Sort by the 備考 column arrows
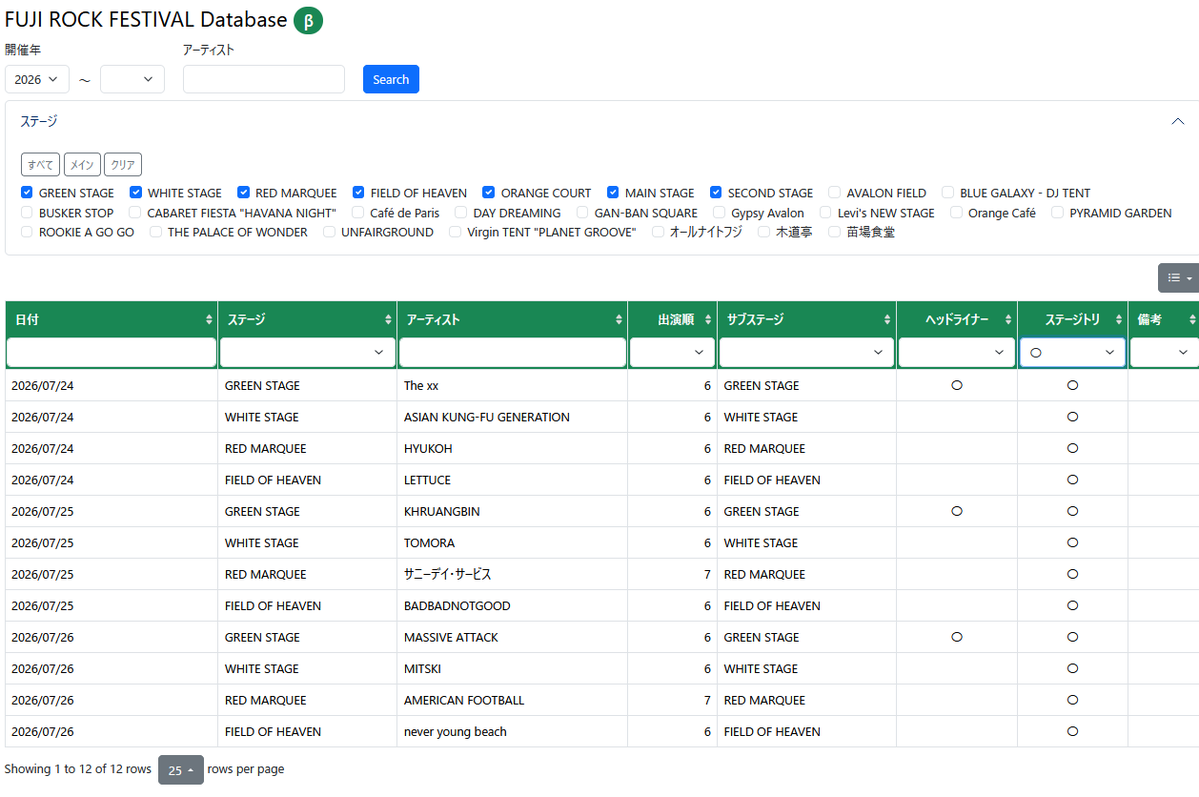 (x=1192, y=320)
